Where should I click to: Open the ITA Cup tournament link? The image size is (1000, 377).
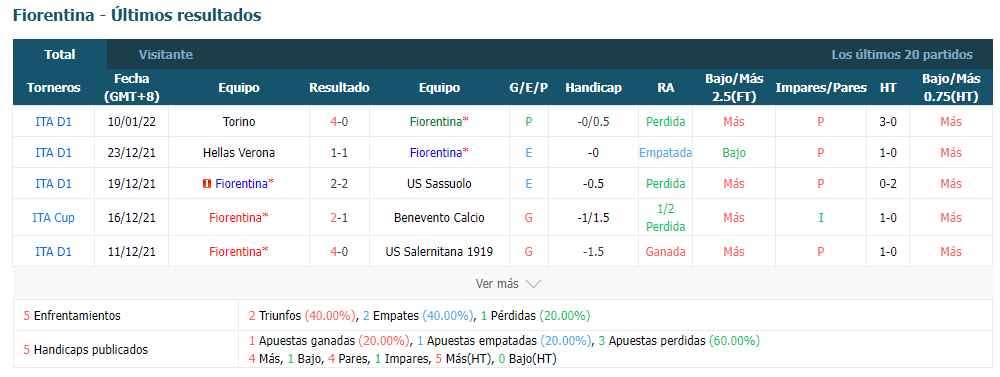[54, 218]
